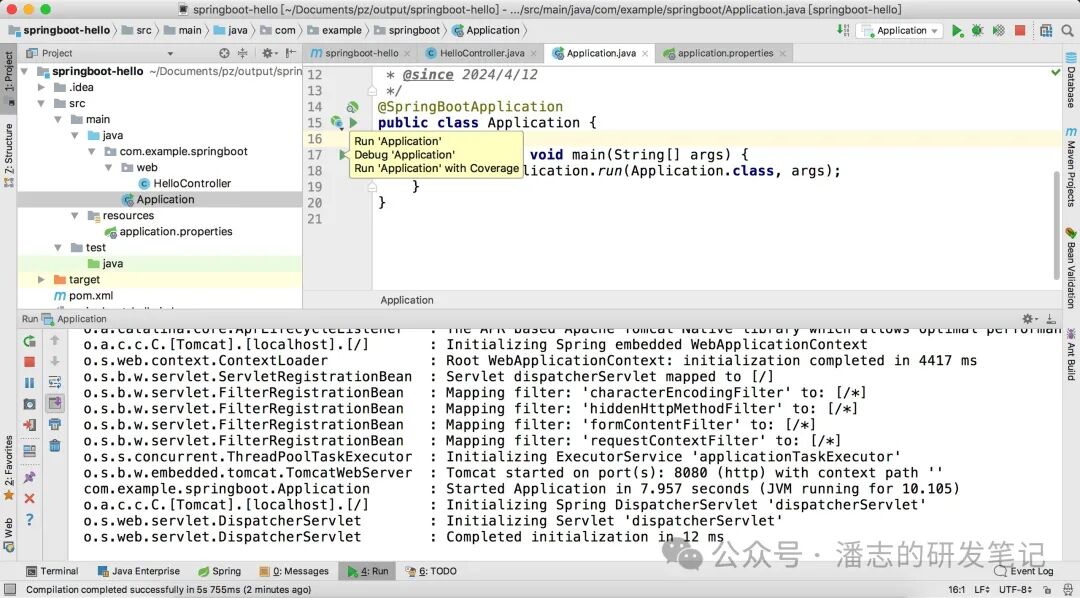
Task: Switch to HelloController.java editor tab
Action: pos(481,53)
